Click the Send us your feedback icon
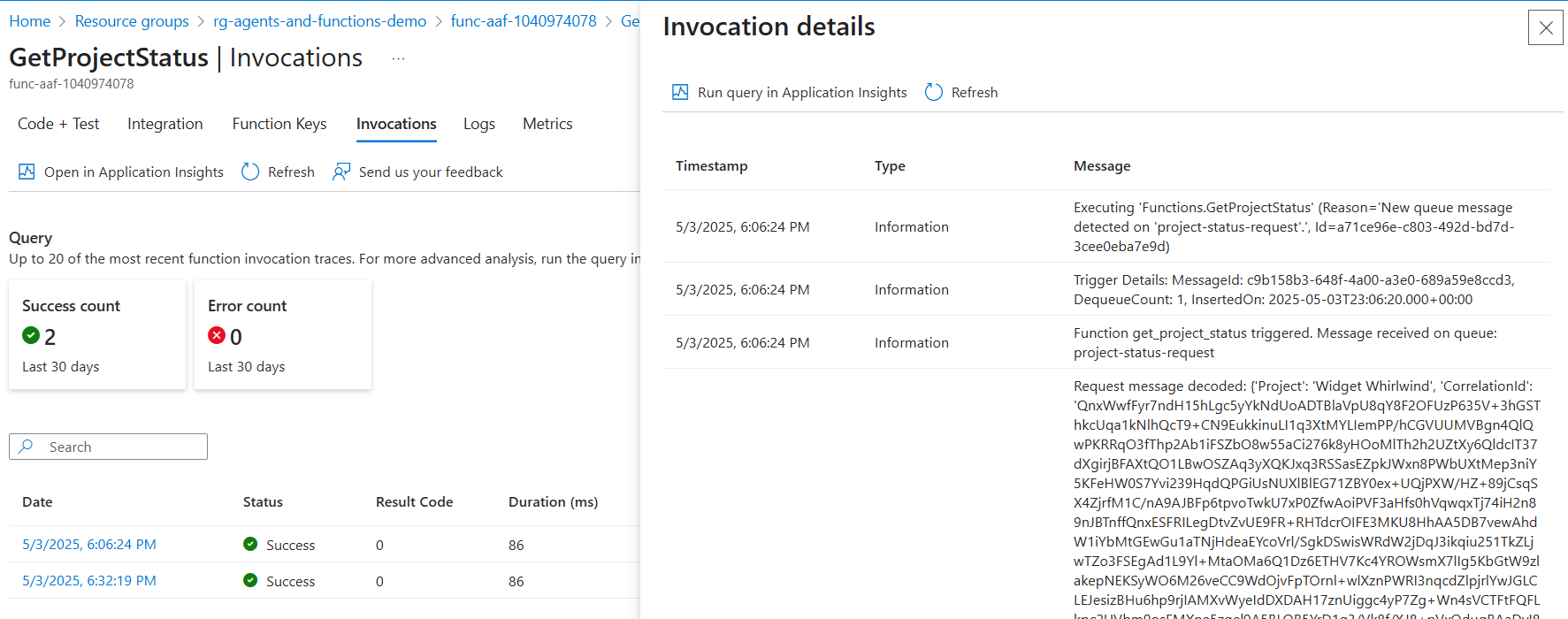 [x=341, y=172]
